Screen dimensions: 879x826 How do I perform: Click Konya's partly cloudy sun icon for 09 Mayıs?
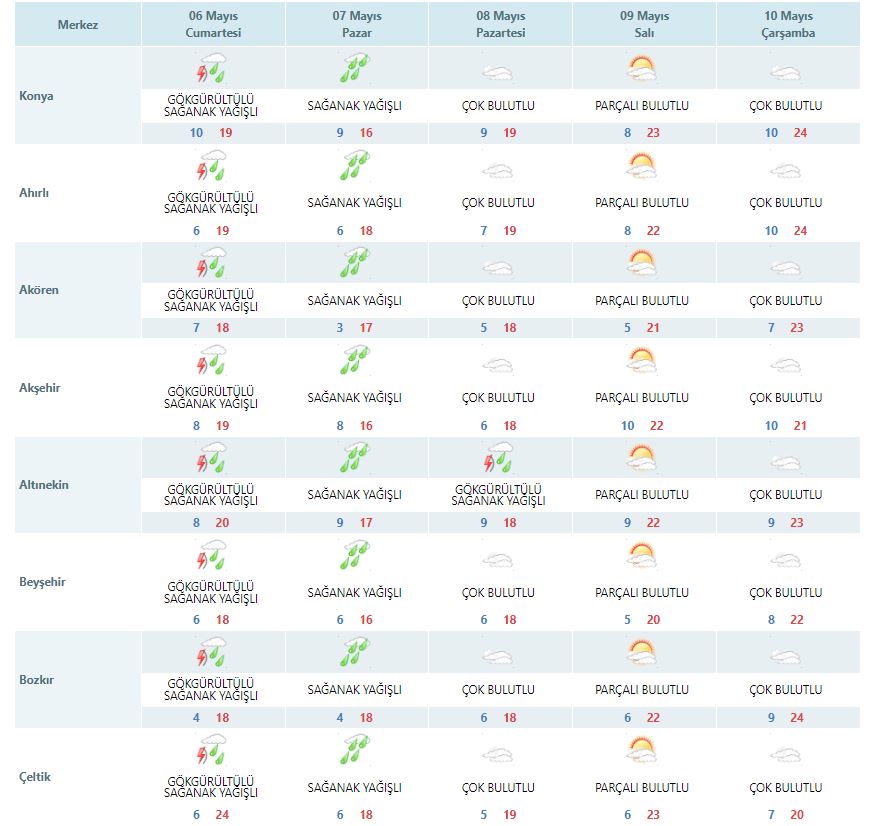(x=642, y=69)
